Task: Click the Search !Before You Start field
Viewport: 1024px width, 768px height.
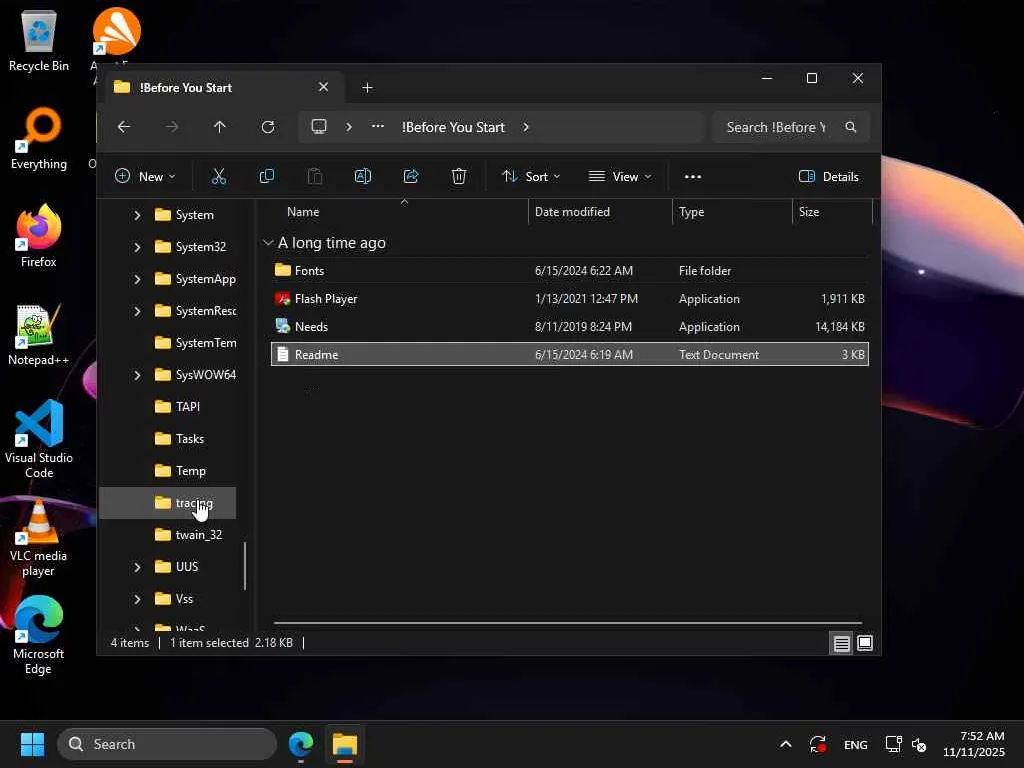Action: [x=776, y=127]
